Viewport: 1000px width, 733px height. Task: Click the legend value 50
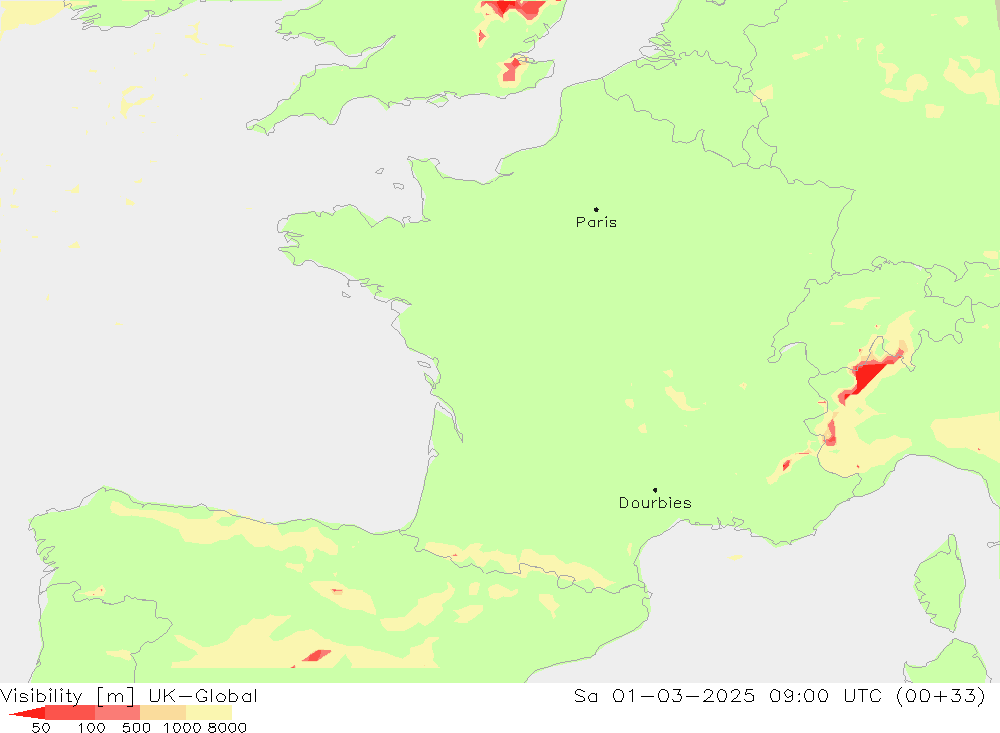pos(41,727)
